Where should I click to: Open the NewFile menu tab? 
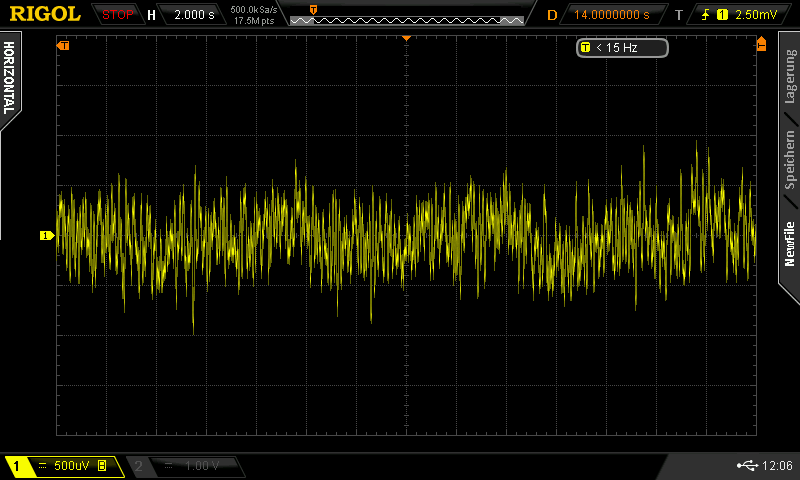[x=789, y=244]
